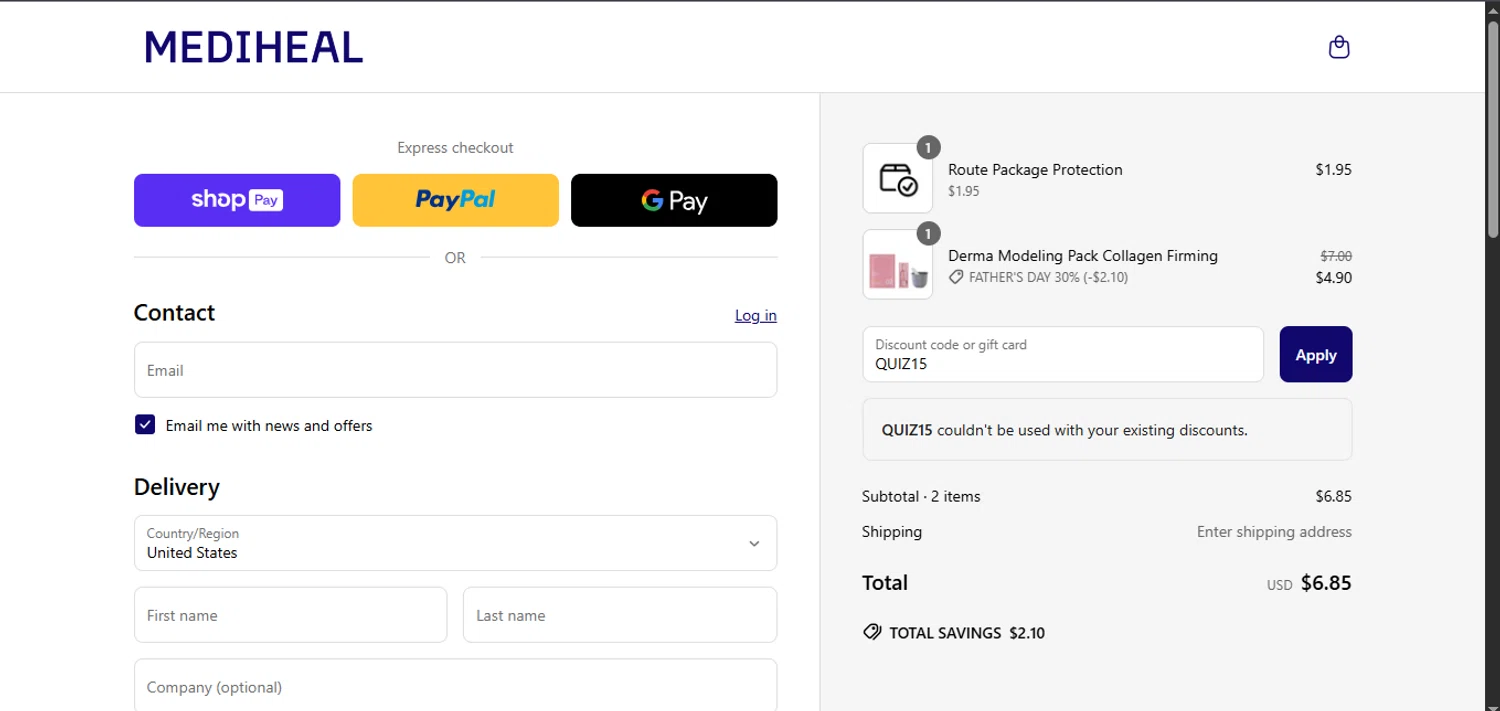This screenshot has width=1500, height=711.
Task: Click the page vertical scrollbar
Action: click(1492, 130)
